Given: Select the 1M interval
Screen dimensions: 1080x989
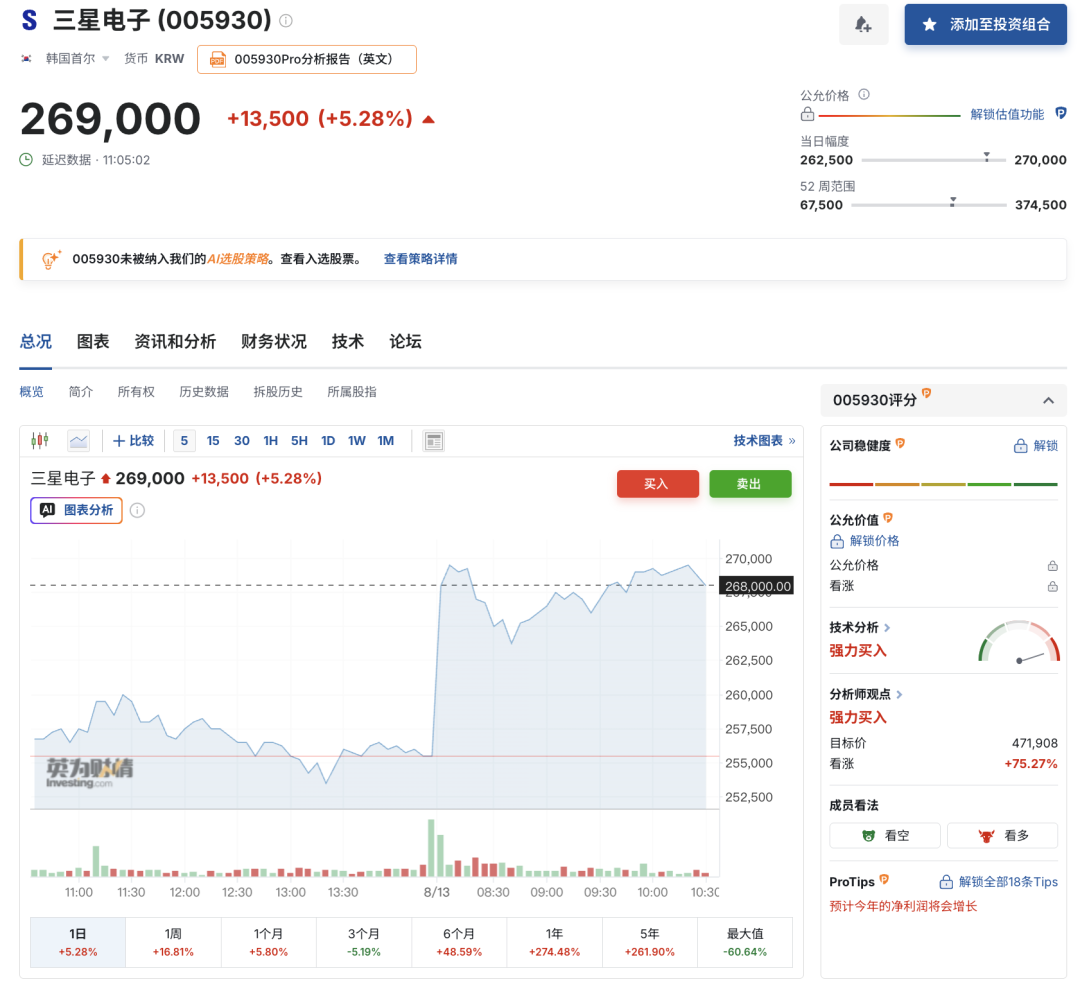Looking at the screenshot, I should coord(386,441).
